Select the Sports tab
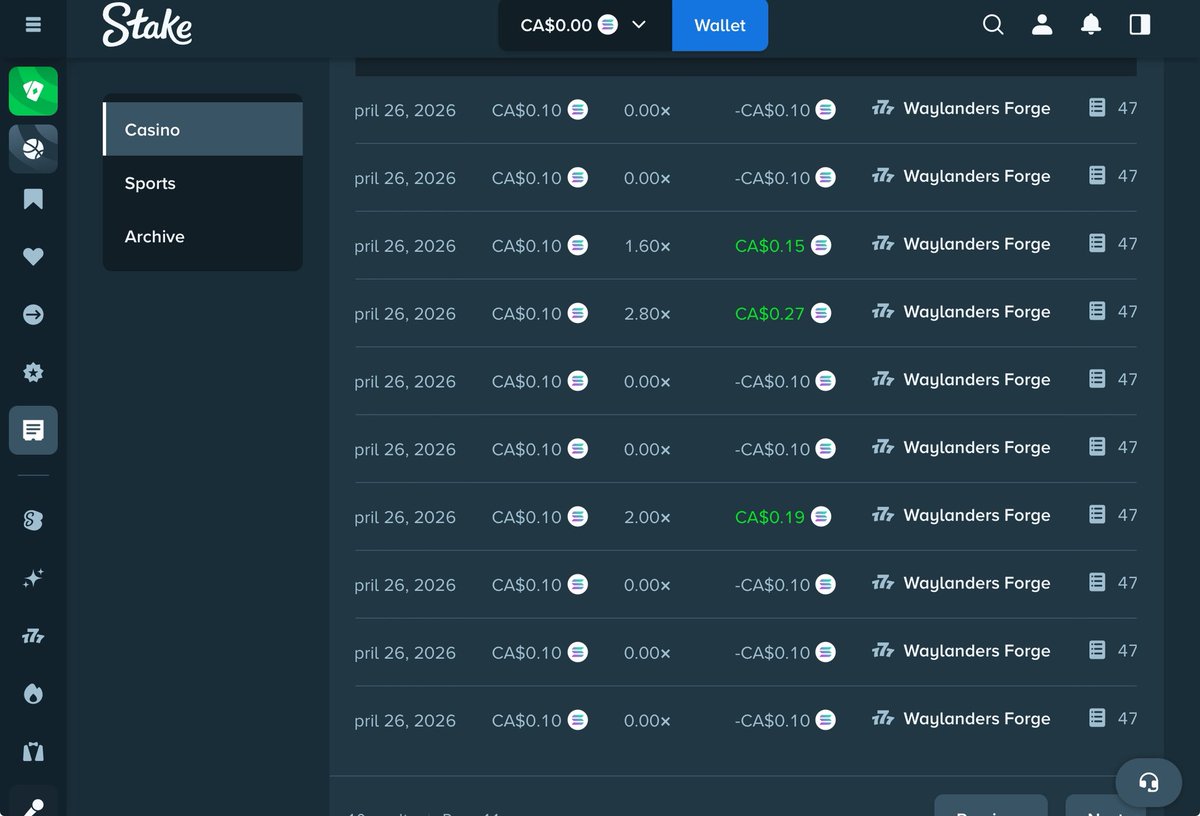The image size is (1200, 816). [x=203, y=183]
